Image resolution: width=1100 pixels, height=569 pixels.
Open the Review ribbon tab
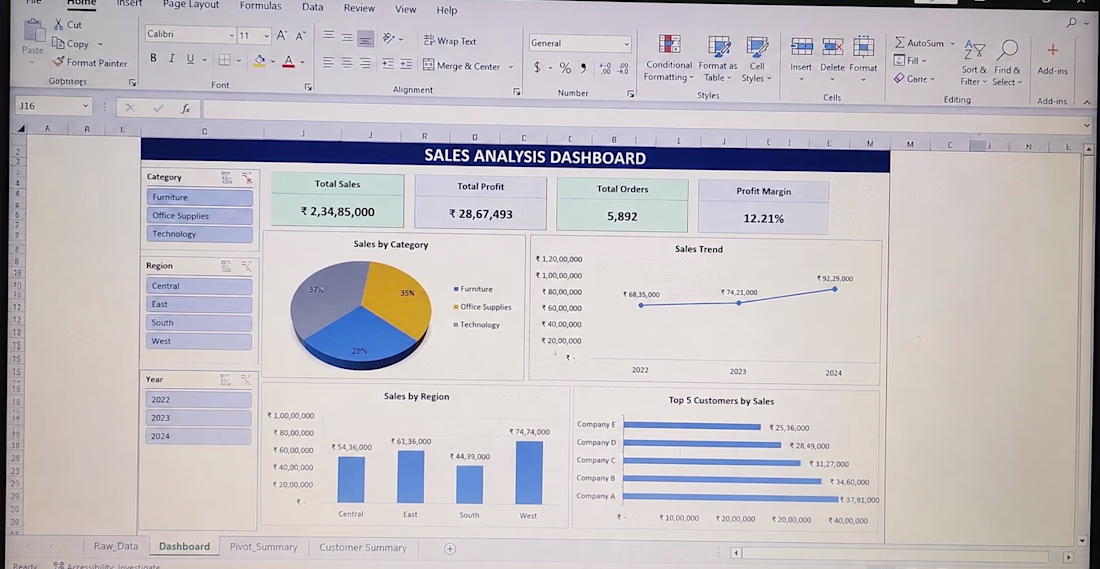click(x=359, y=8)
